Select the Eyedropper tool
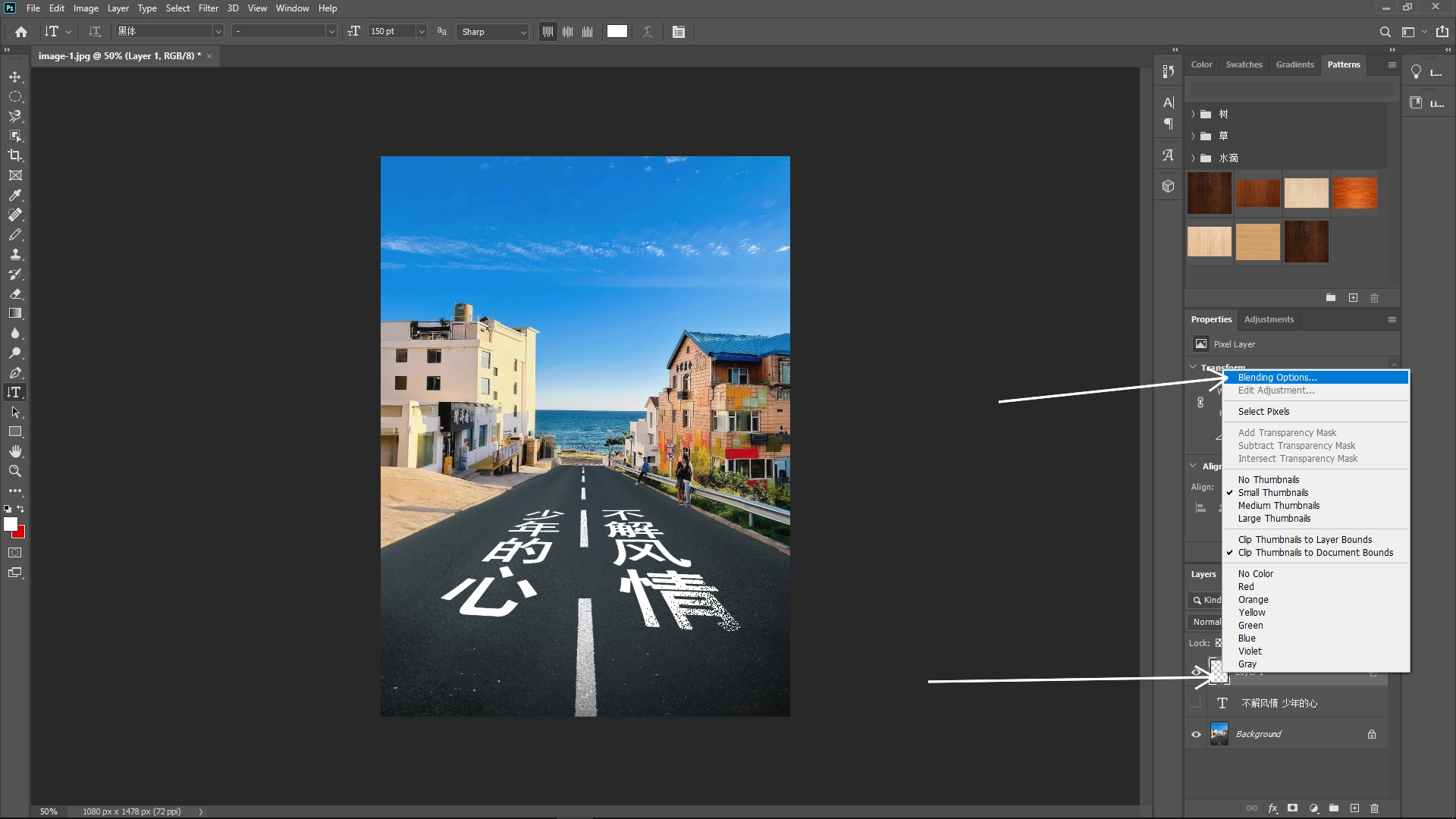The height and width of the screenshot is (819, 1456). click(x=15, y=196)
